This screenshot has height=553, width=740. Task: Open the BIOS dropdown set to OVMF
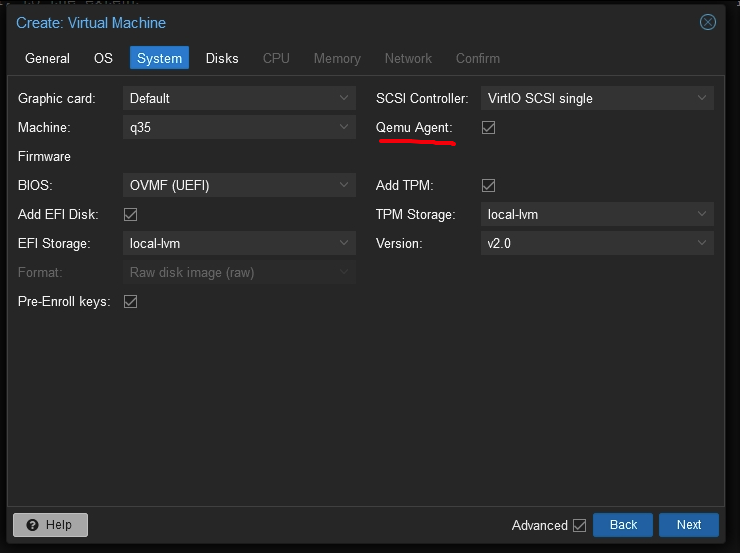(x=239, y=186)
